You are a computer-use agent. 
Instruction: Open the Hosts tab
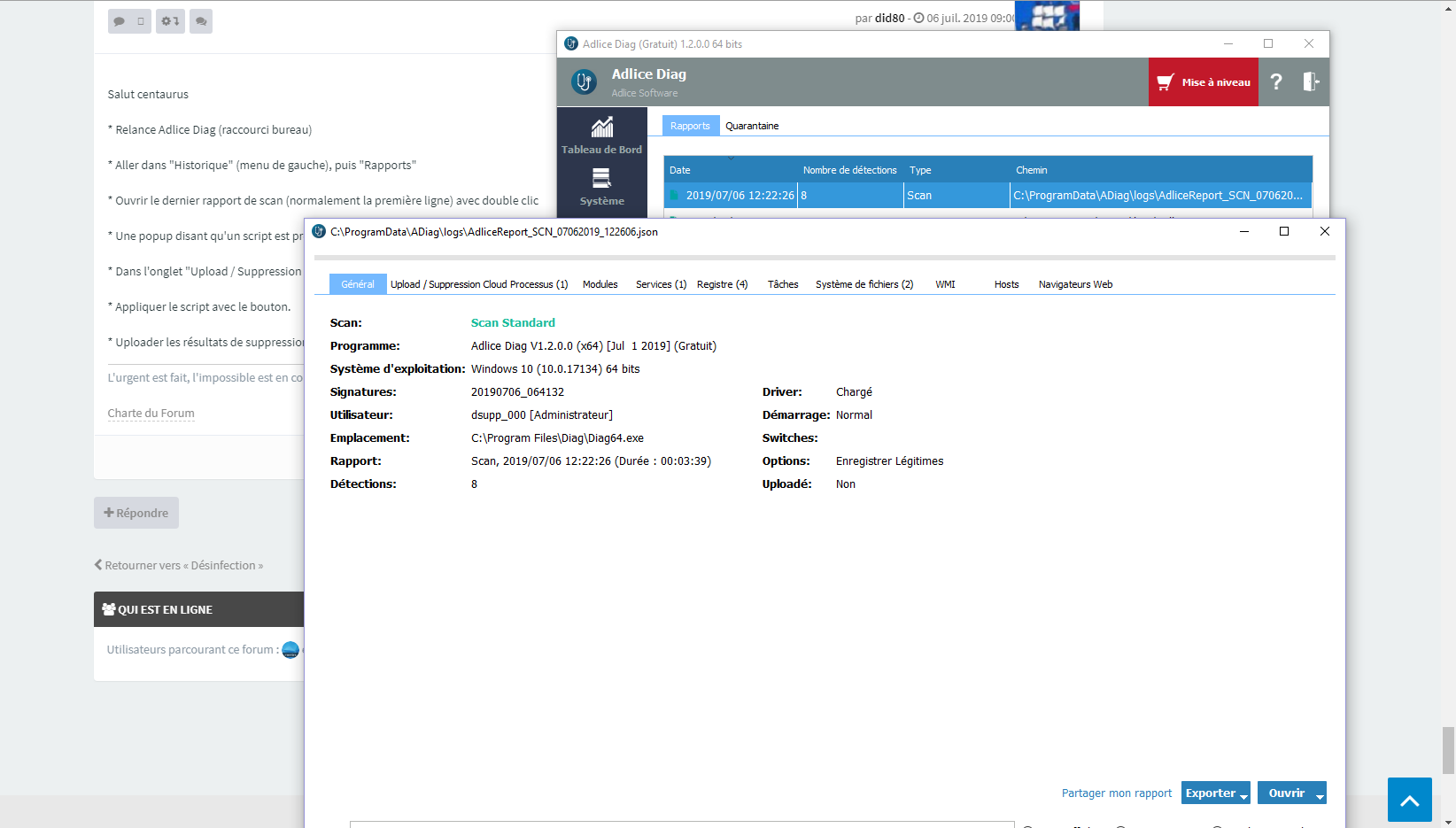(x=1006, y=284)
